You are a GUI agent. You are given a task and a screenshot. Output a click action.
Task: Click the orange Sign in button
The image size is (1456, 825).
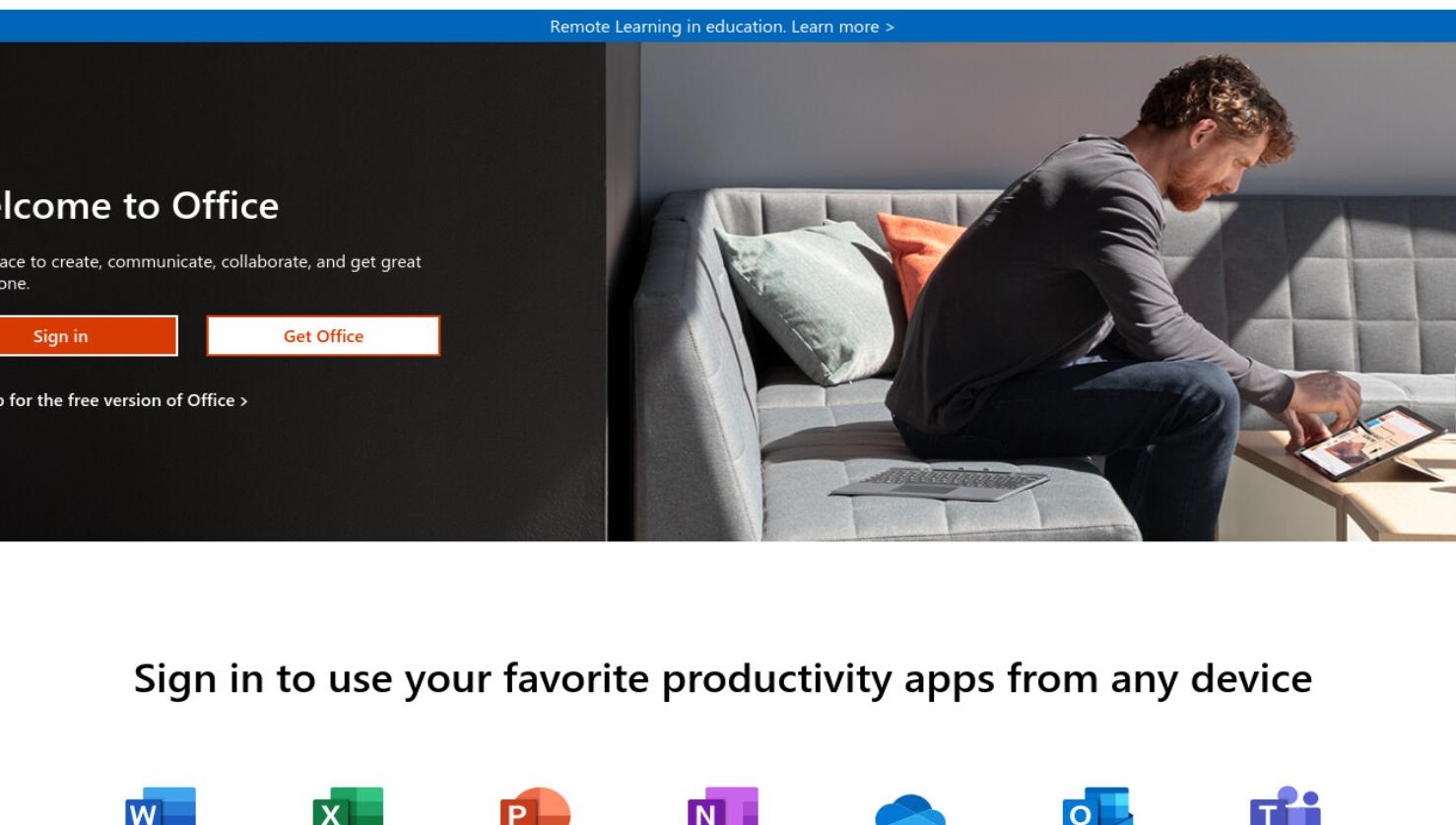[88, 336]
